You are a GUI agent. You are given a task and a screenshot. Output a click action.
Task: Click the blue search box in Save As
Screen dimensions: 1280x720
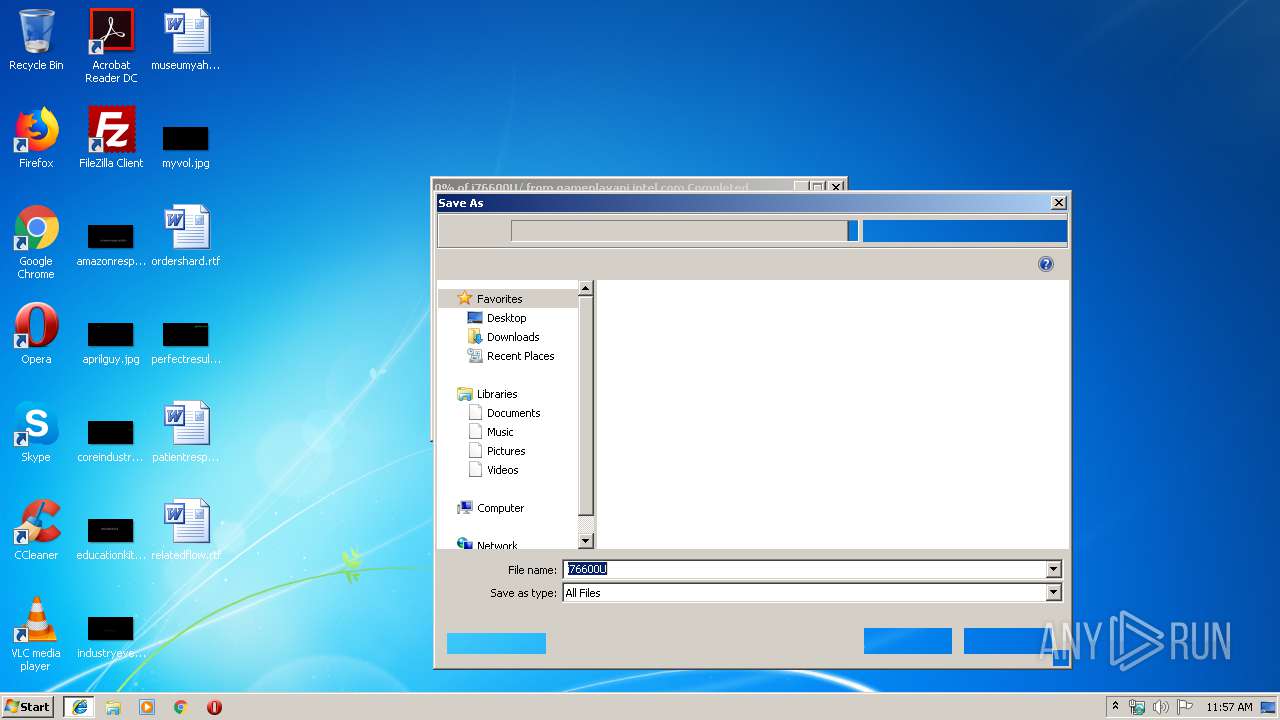(x=964, y=231)
